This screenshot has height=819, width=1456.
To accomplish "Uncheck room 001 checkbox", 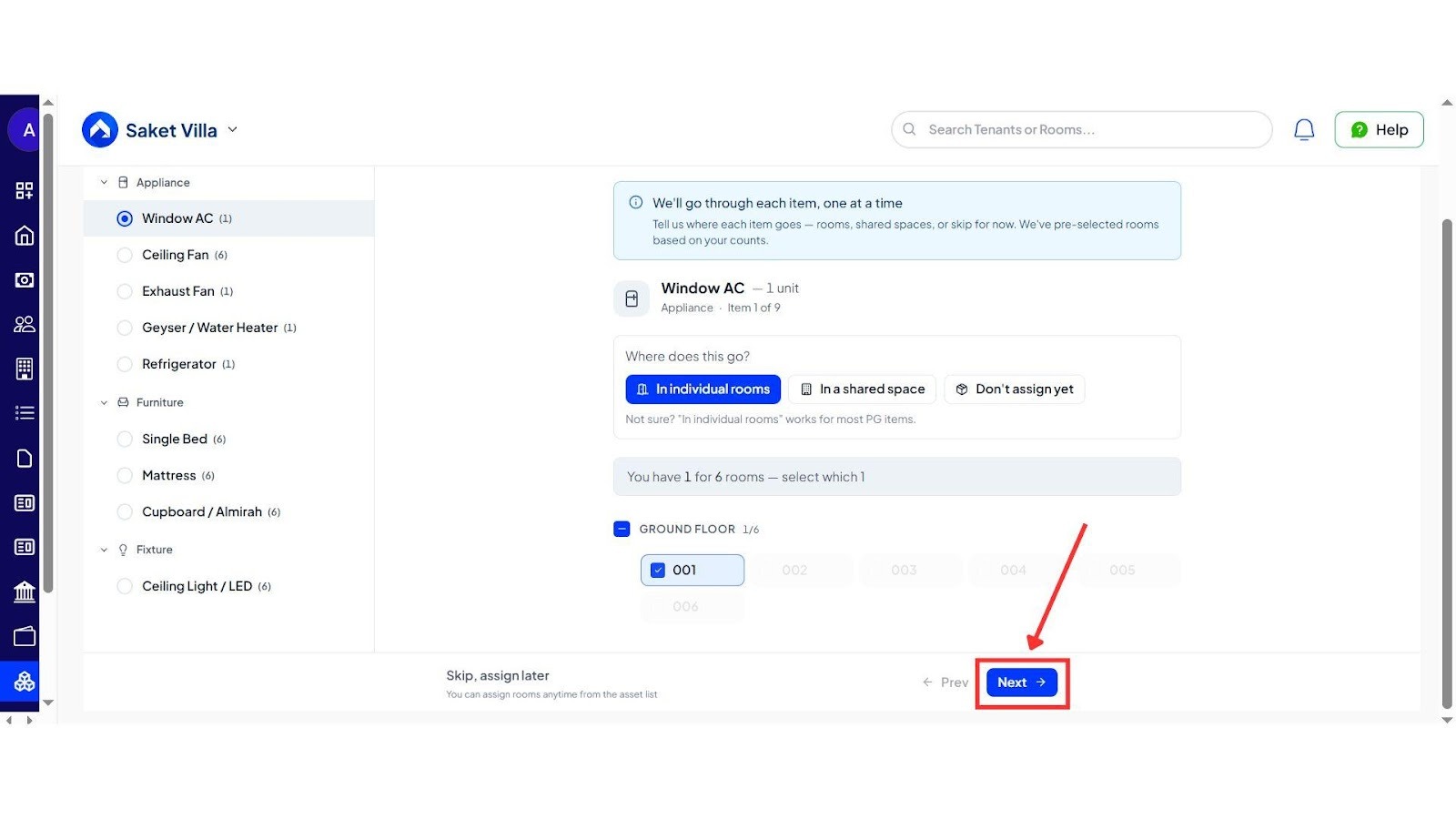I will tap(658, 571).
